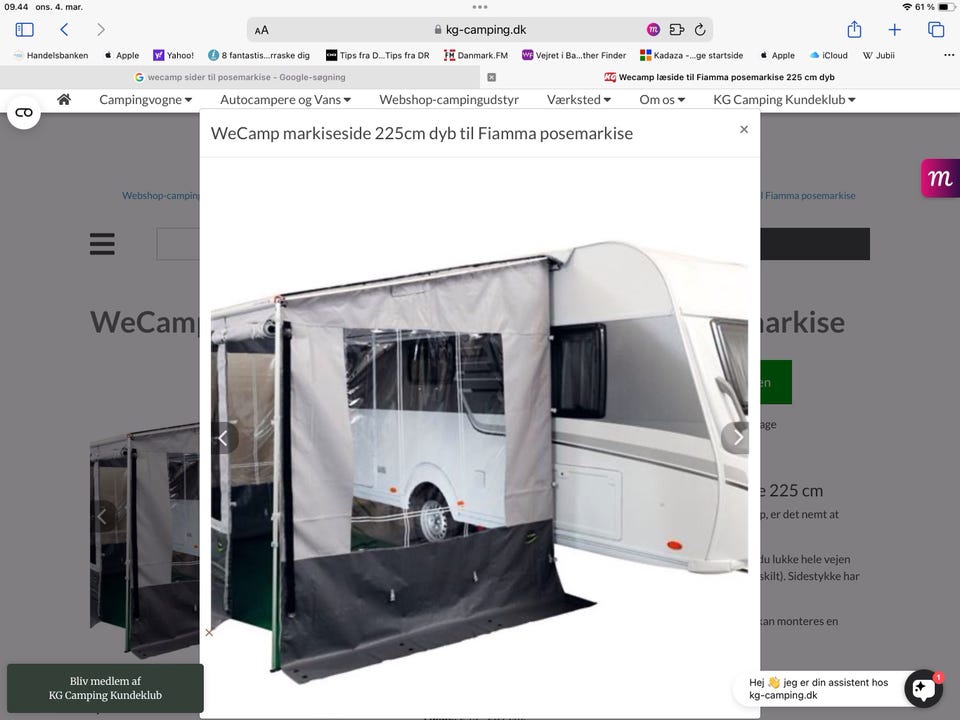Show previous image in the lightbox

[223, 437]
